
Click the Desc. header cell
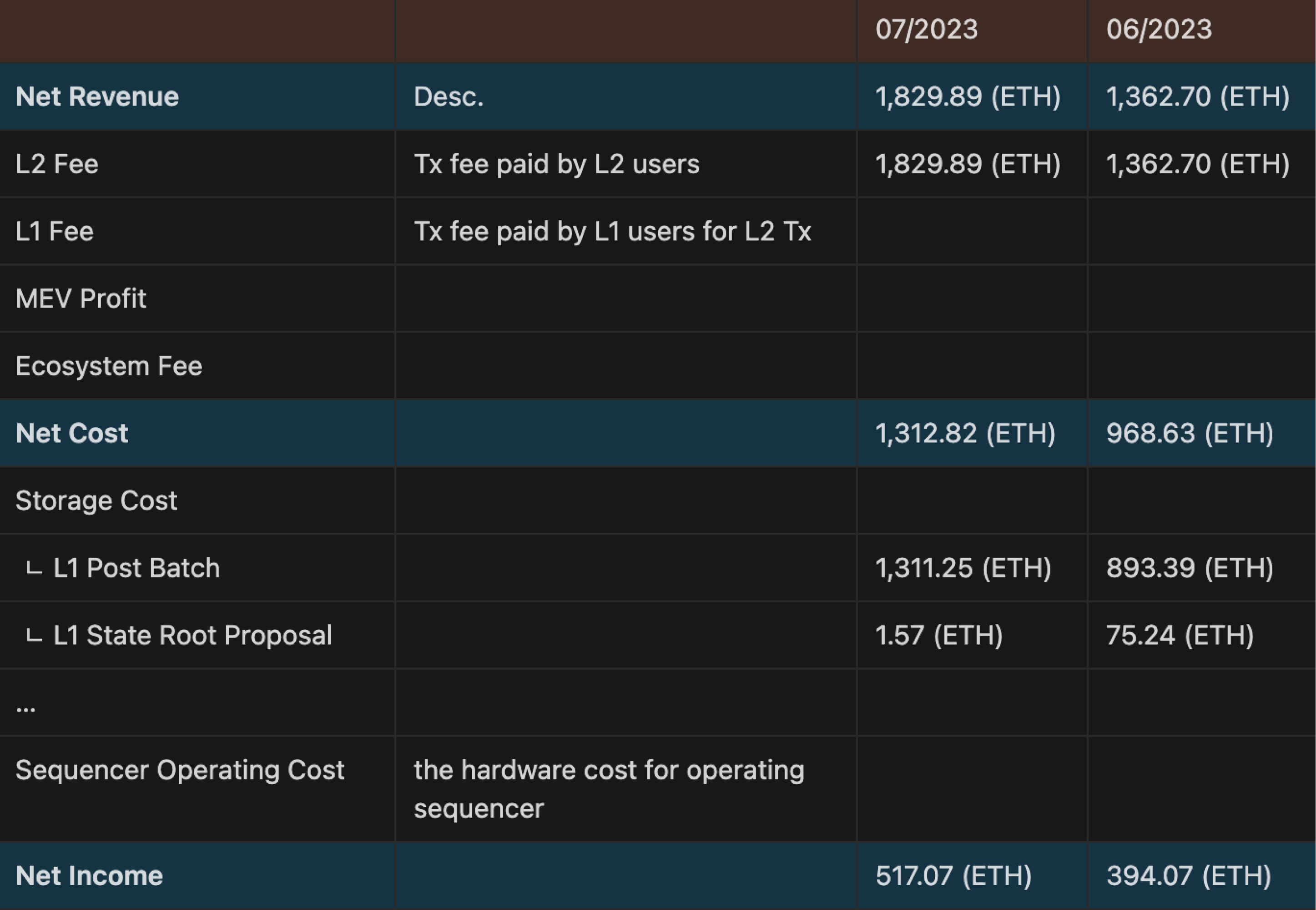click(449, 97)
